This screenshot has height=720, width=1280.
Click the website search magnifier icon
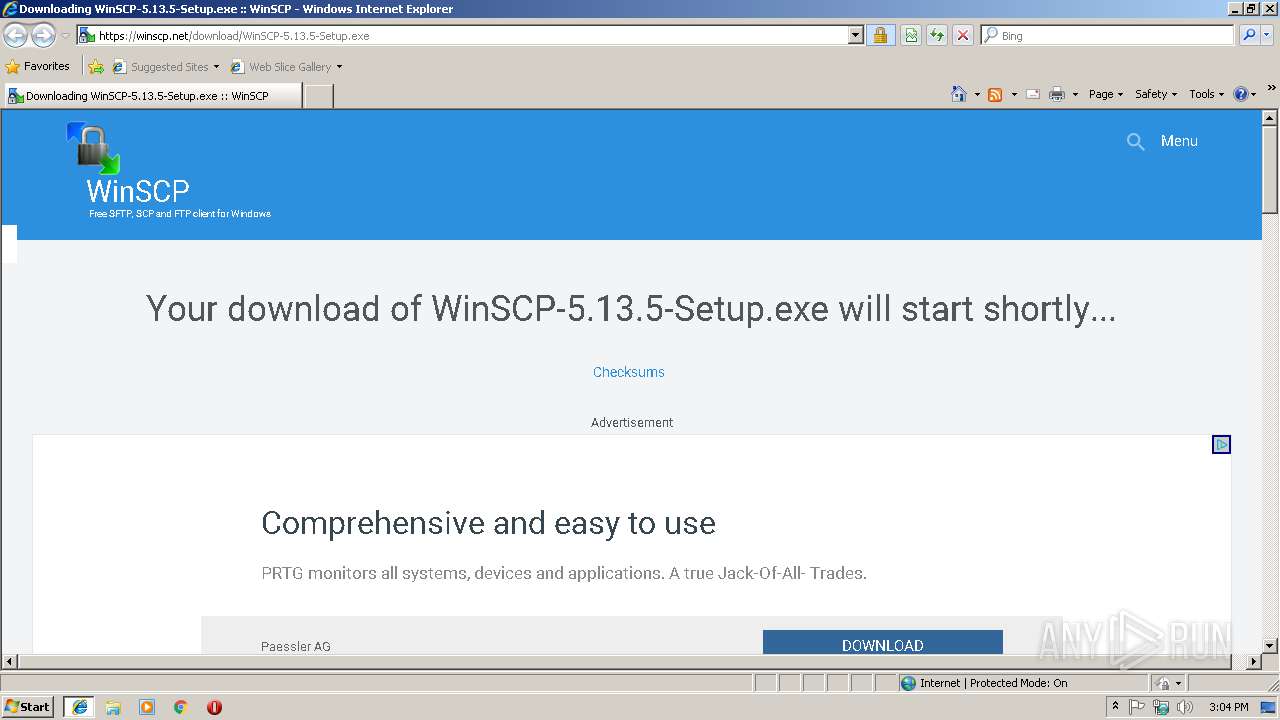pyautogui.click(x=1135, y=142)
